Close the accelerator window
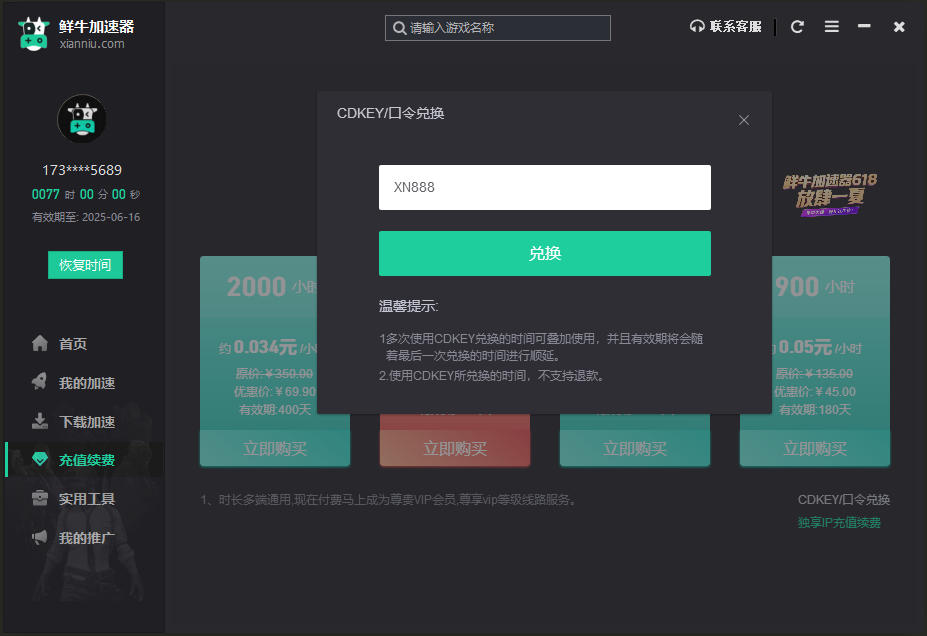The height and width of the screenshot is (636, 927). pos(899,27)
